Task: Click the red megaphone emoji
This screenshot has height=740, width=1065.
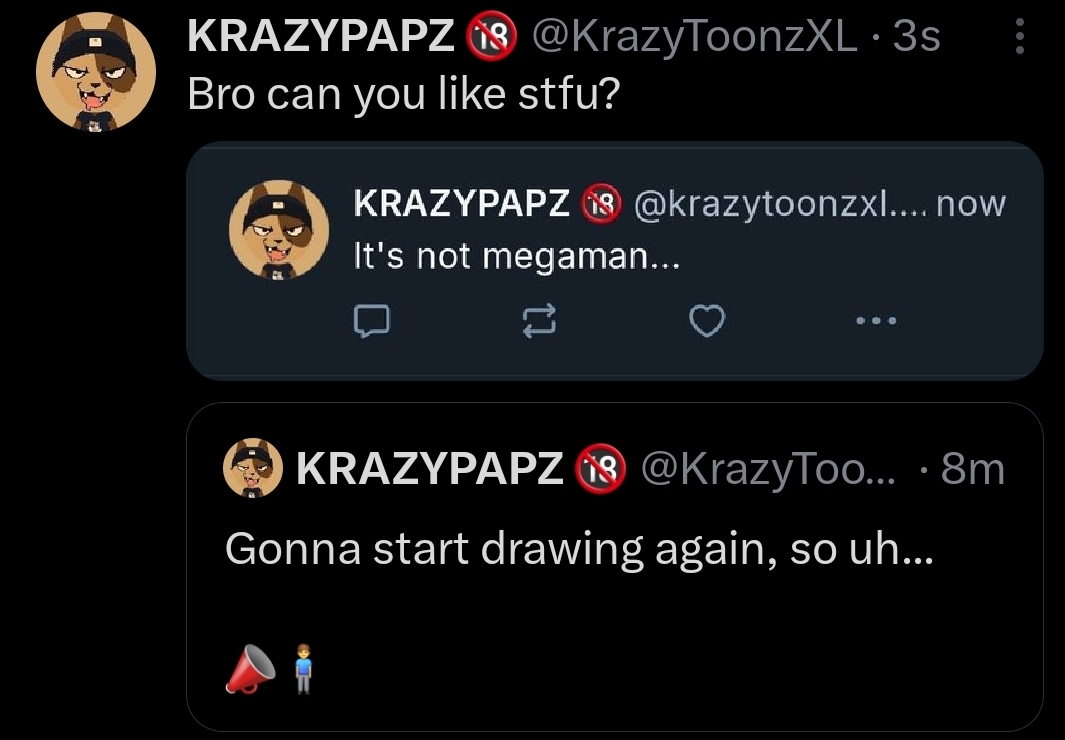Action: point(246,669)
